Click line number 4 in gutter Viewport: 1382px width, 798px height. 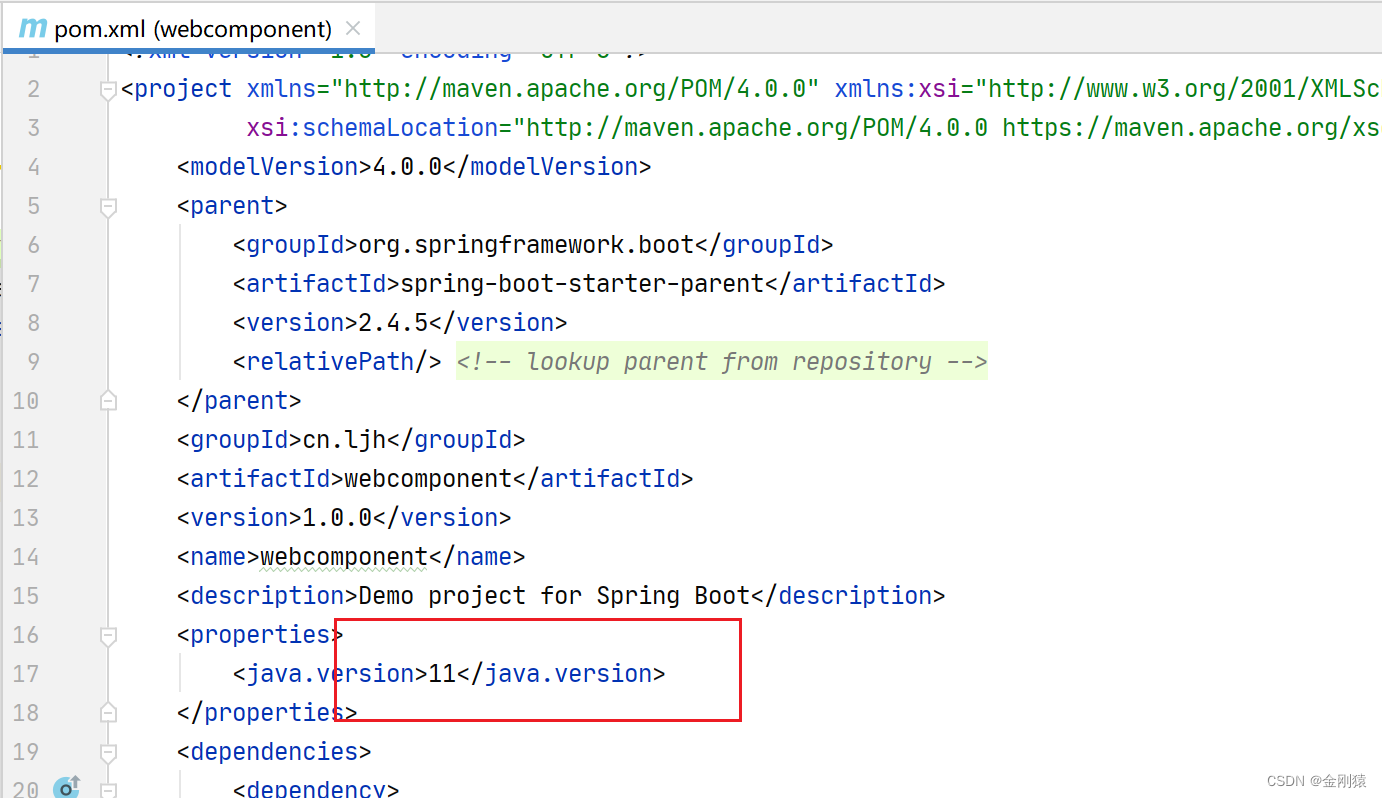coord(34,167)
